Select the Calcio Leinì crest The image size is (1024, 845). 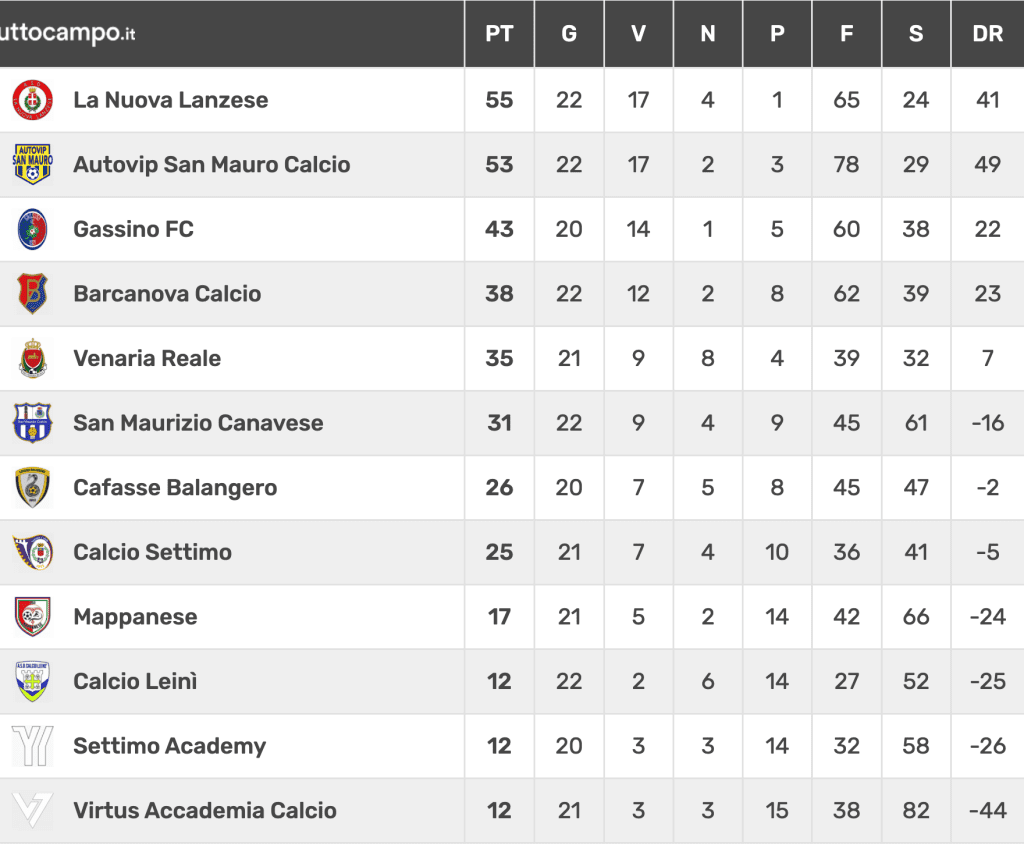coord(33,682)
